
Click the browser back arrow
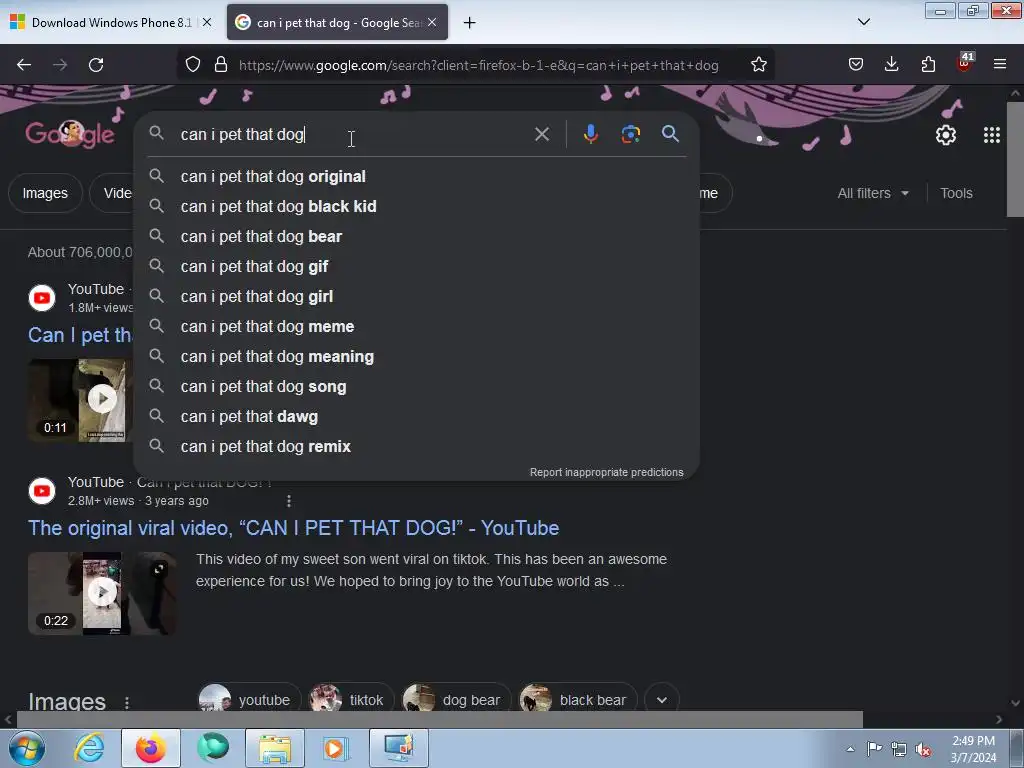coord(24,65)
